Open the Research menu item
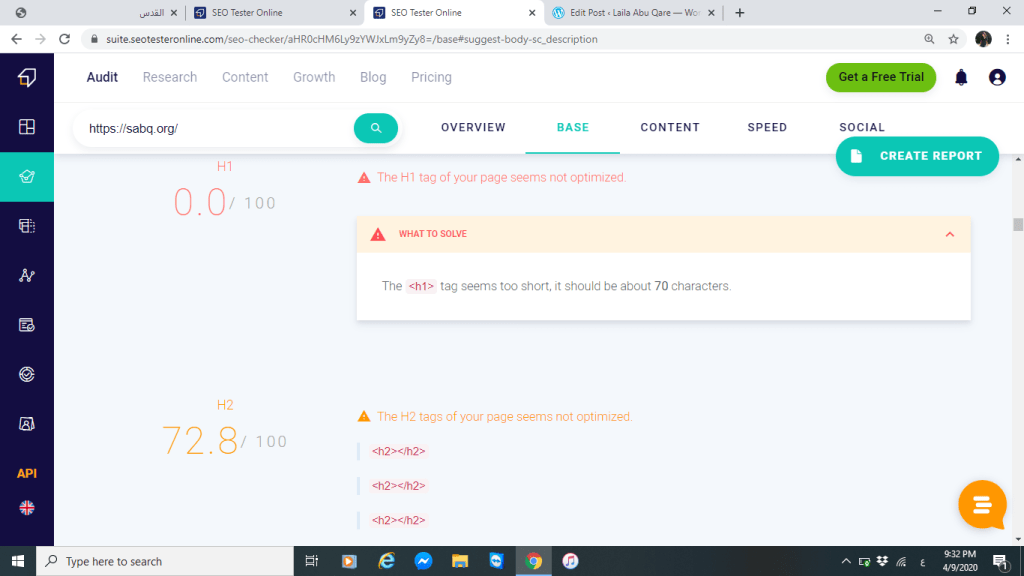The height and width of the screenshot is (576, 1024). 169,77
